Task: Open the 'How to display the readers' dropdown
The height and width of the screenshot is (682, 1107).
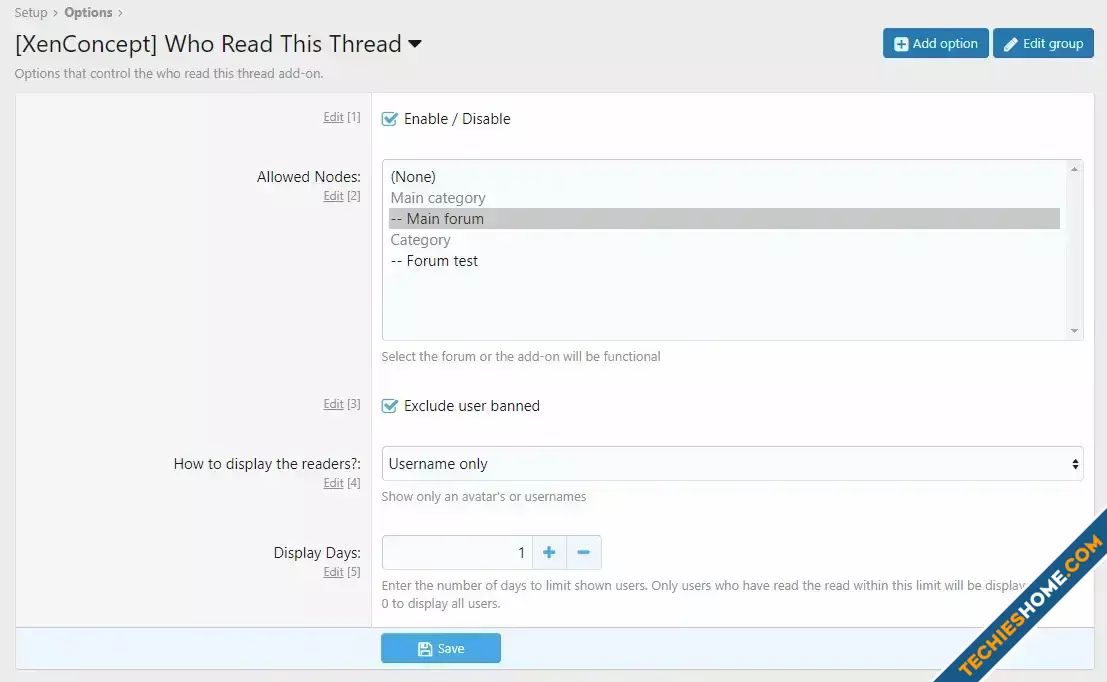Action: 732,464
